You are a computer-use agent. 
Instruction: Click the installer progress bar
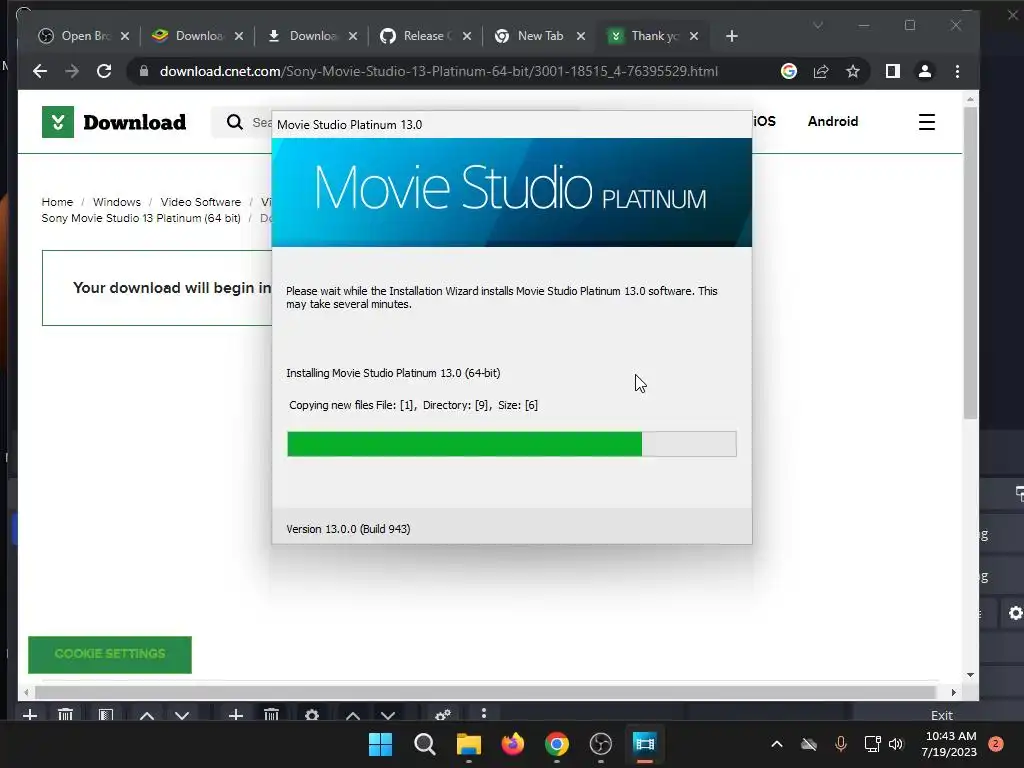pos(512,444)
